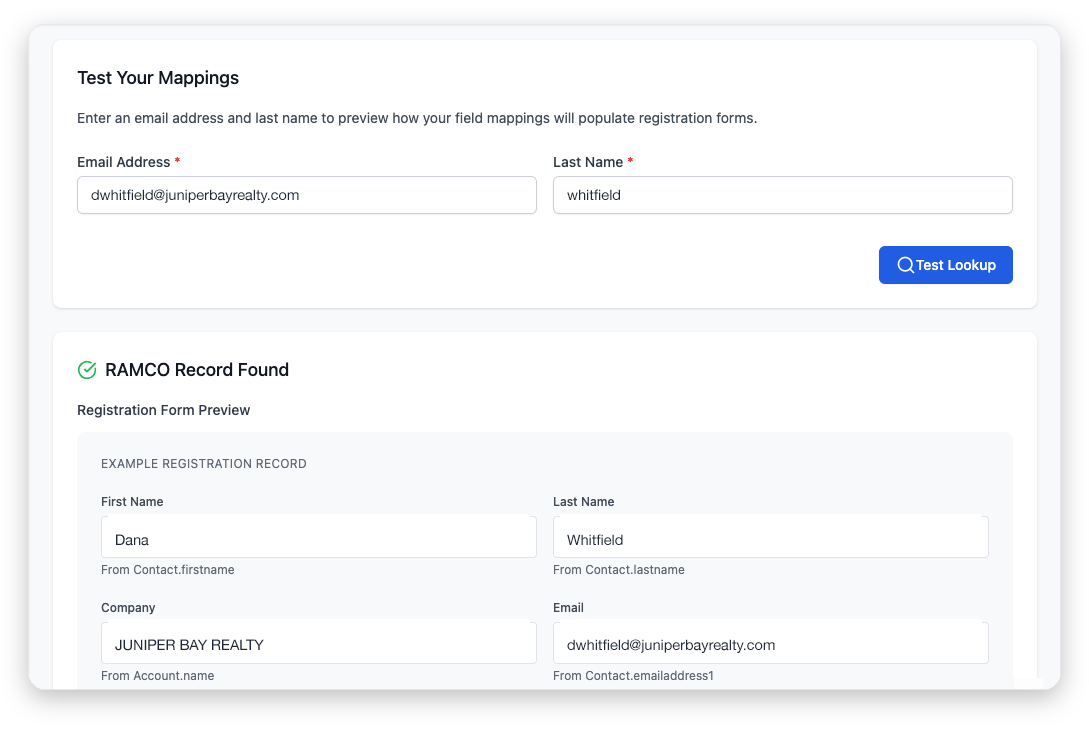Click the Test Your Mappings heading
The width and height of the screenshot is (1089, 734).
(158, 78)
